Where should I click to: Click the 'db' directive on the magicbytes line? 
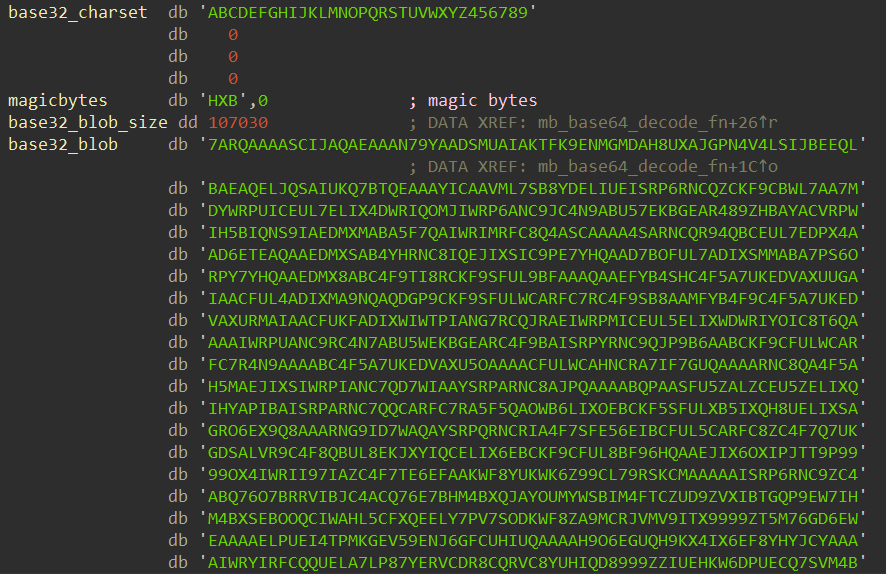coord(177,101)
